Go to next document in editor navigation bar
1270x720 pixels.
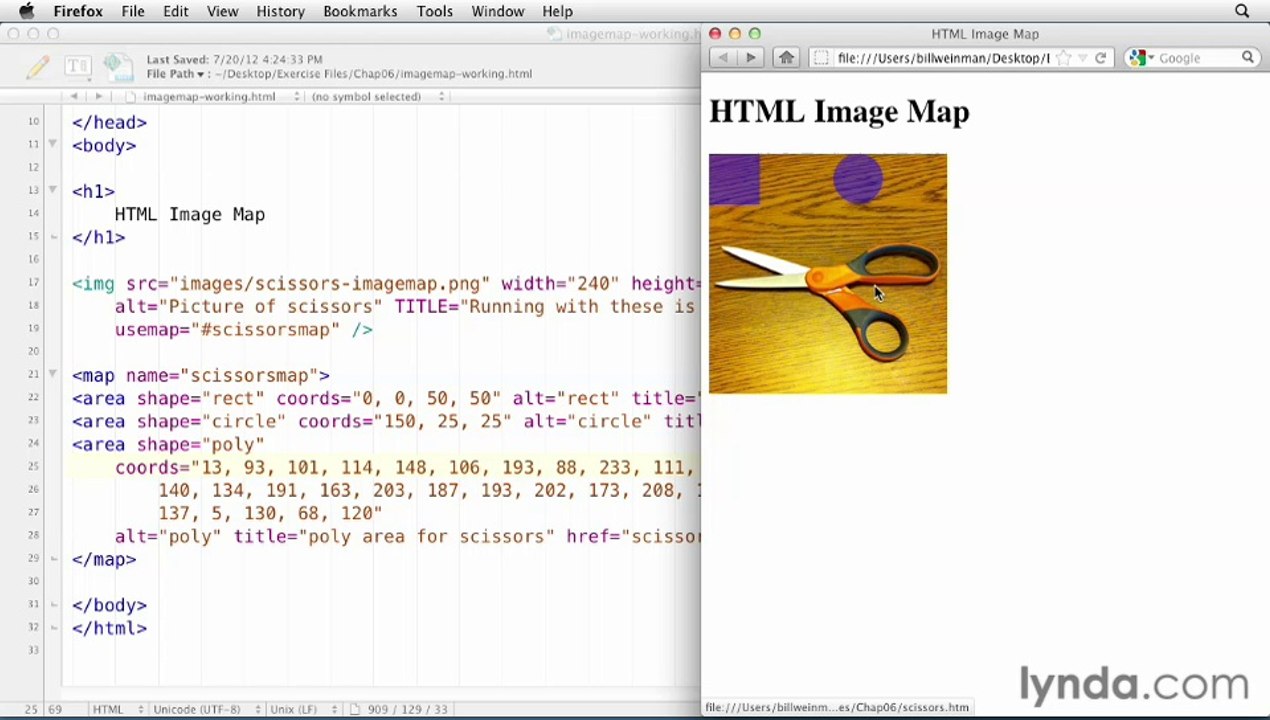click(98, 96)
